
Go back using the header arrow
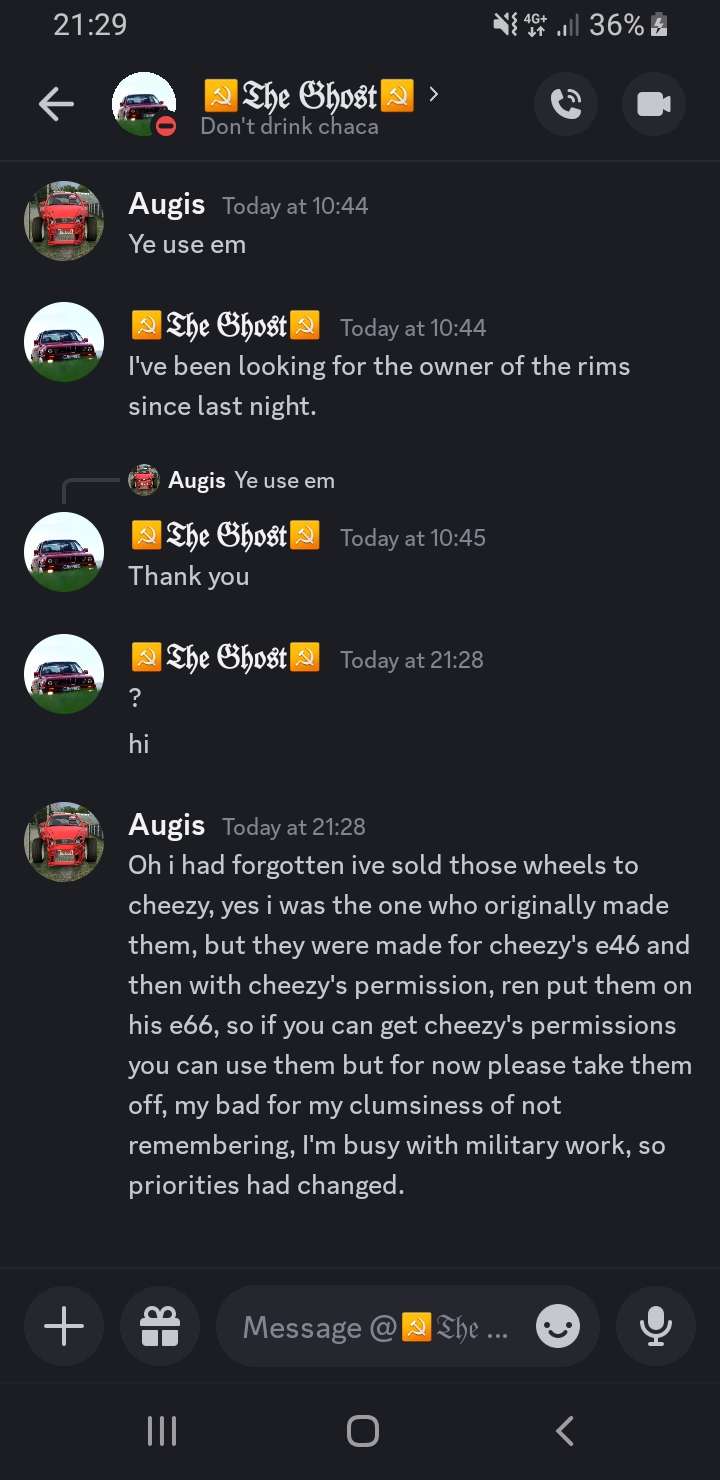tap(56, 104)
